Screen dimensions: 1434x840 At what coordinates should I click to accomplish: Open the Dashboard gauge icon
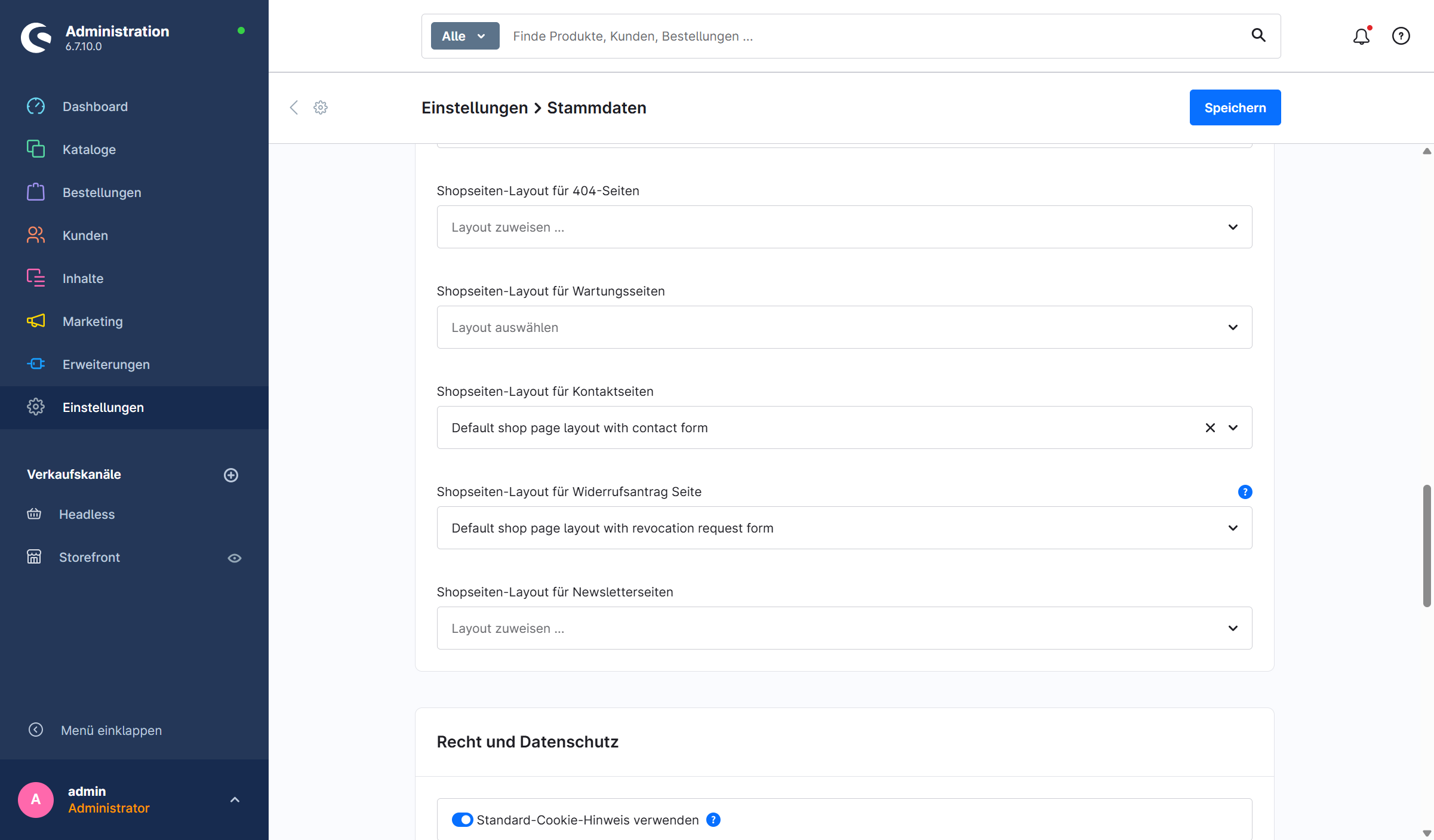(36, 106)
